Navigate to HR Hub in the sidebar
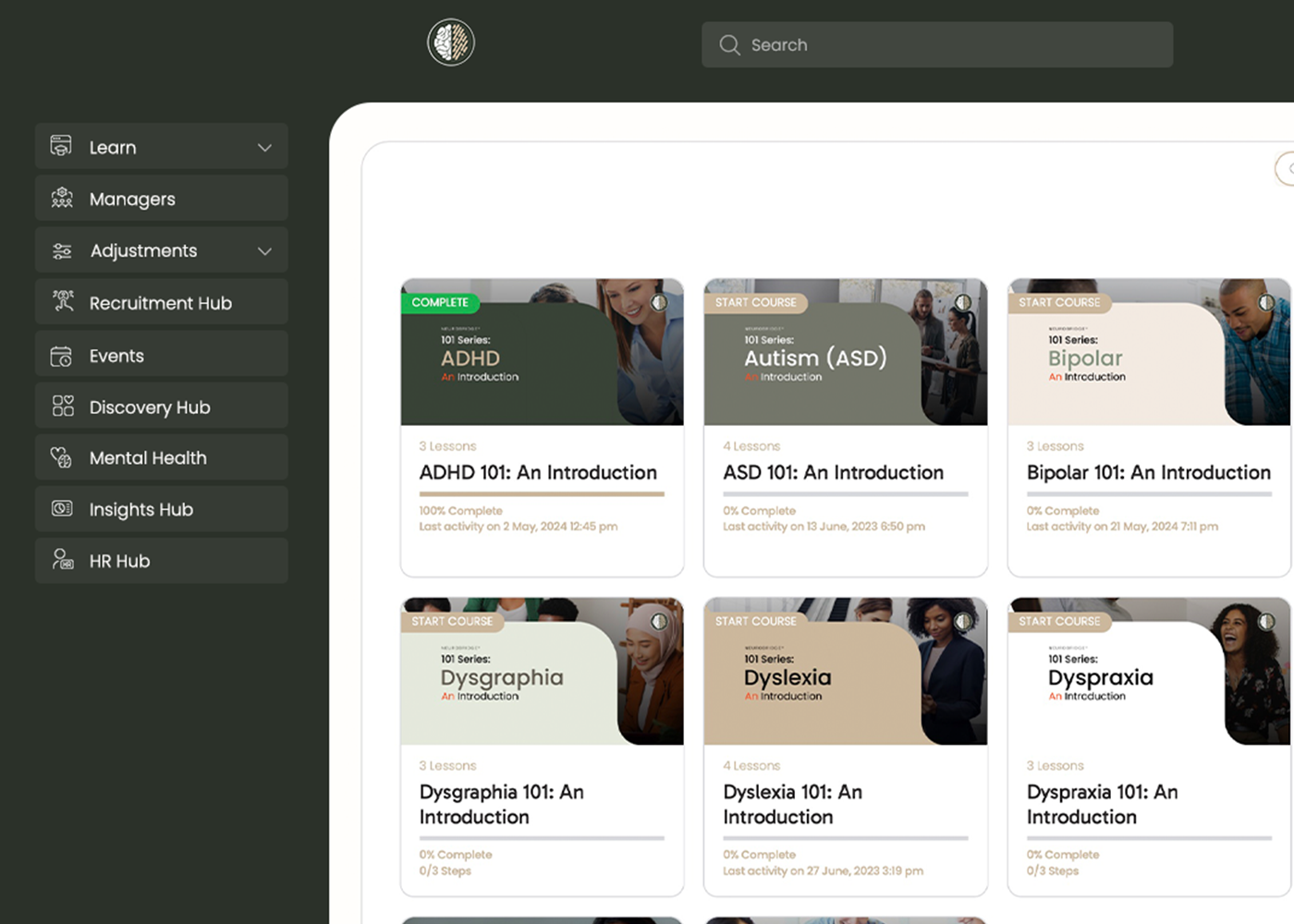Image resolution: width=1294 pixels, height=924 pixels. coord(119,560)
